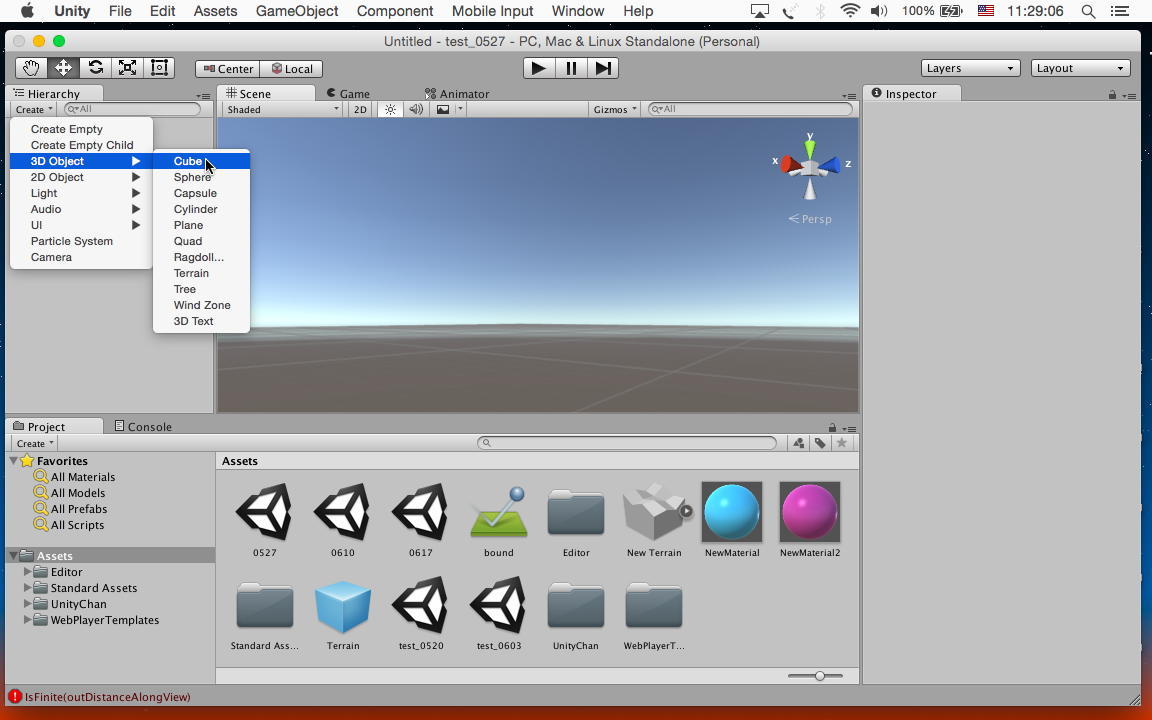Screen dimensions: 1152x720
Task: Toggle 2D scene view mode
Action: tap(360, 109)
